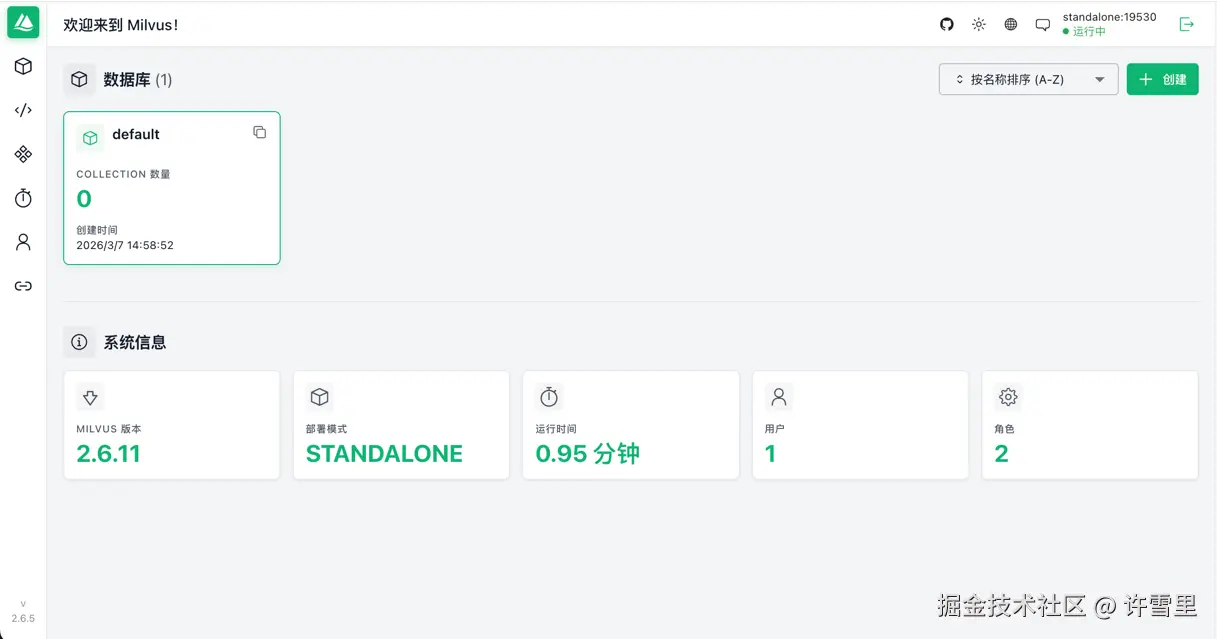Click the standalone:19530 connection address

point(1109,17)
